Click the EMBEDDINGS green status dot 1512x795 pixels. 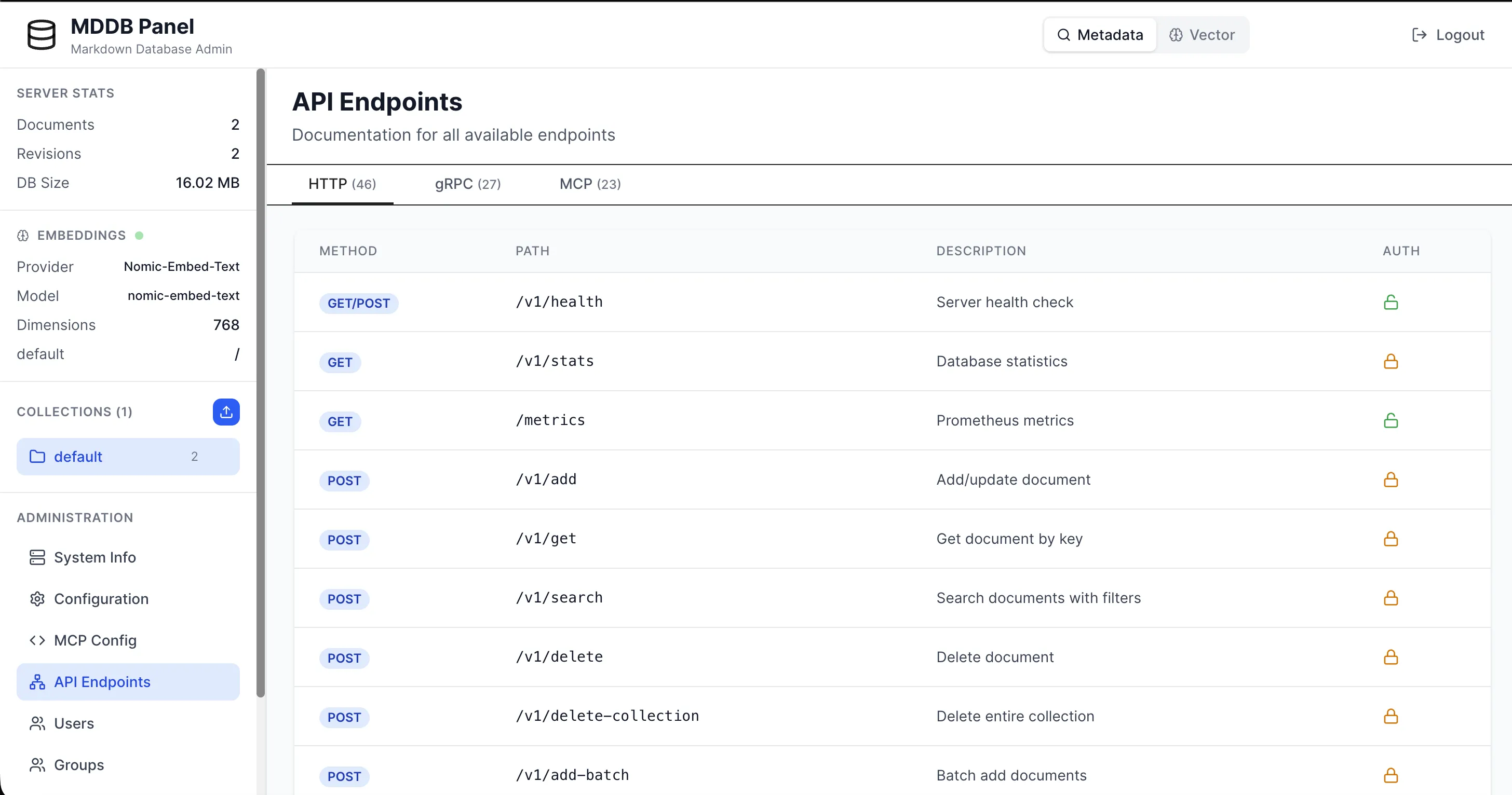click(140, 235)
